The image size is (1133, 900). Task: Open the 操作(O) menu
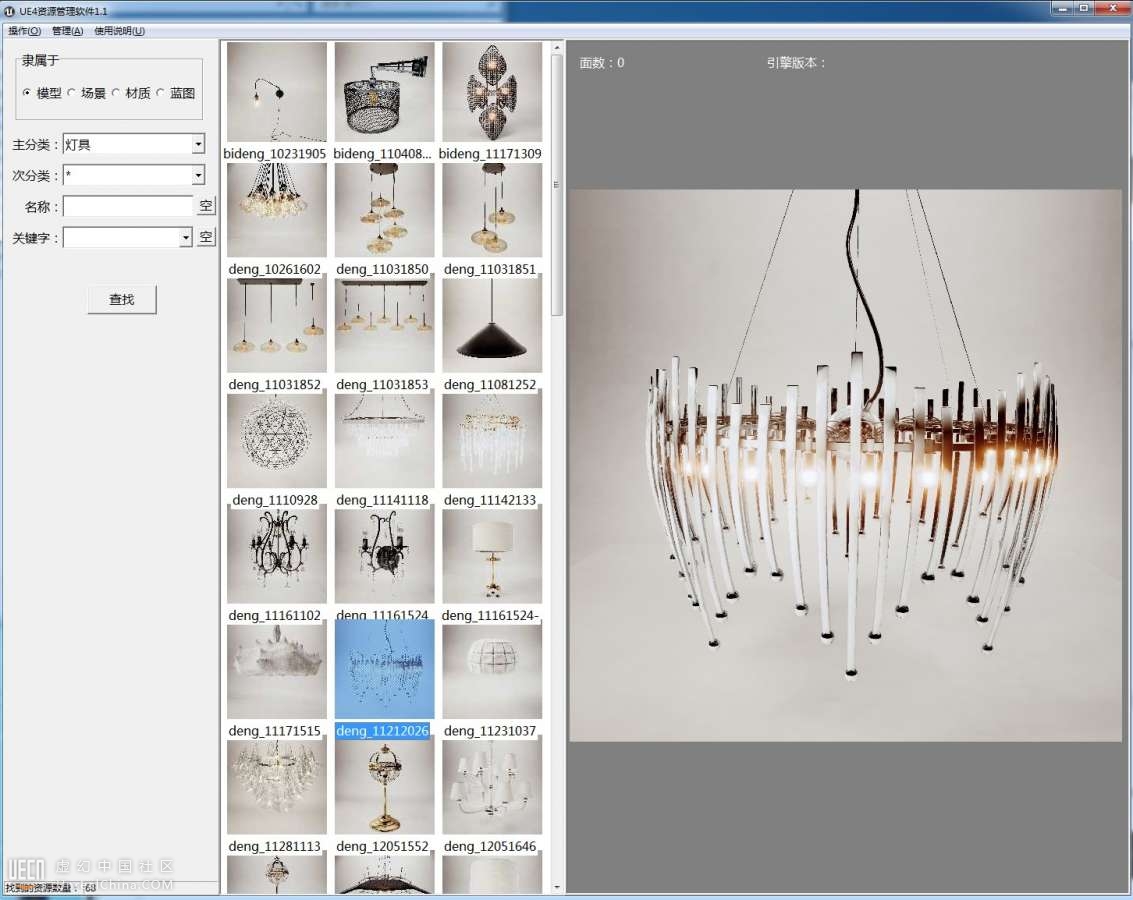pyautogui.click(x=25, y=31)
